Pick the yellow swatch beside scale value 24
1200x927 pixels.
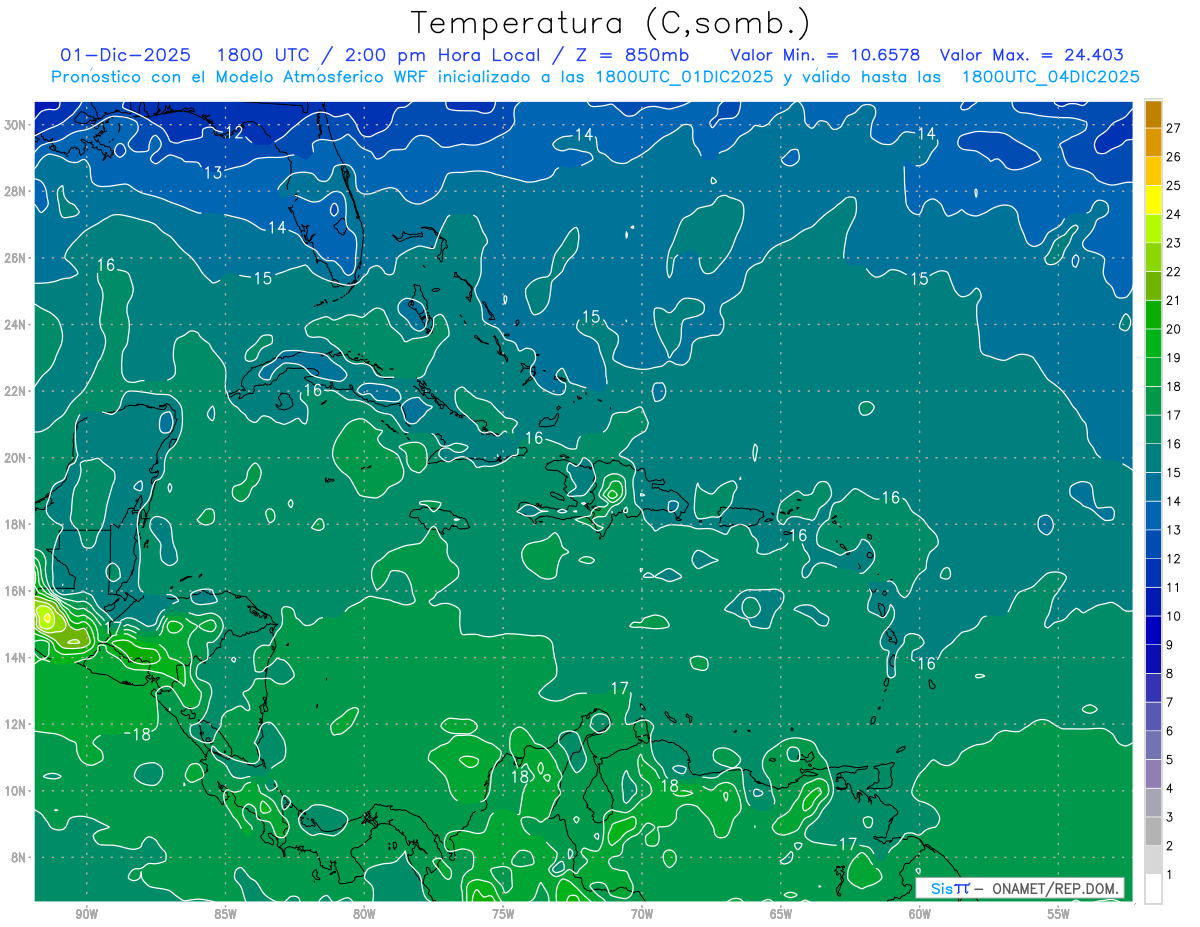coord(1153,199)
